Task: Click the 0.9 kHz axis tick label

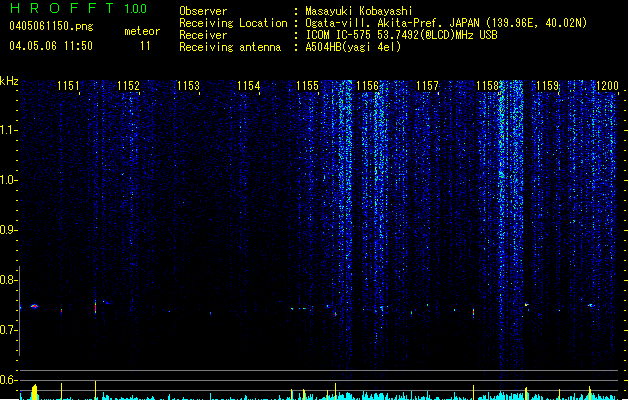Action: pyautogui.click(x=7, y=230)
